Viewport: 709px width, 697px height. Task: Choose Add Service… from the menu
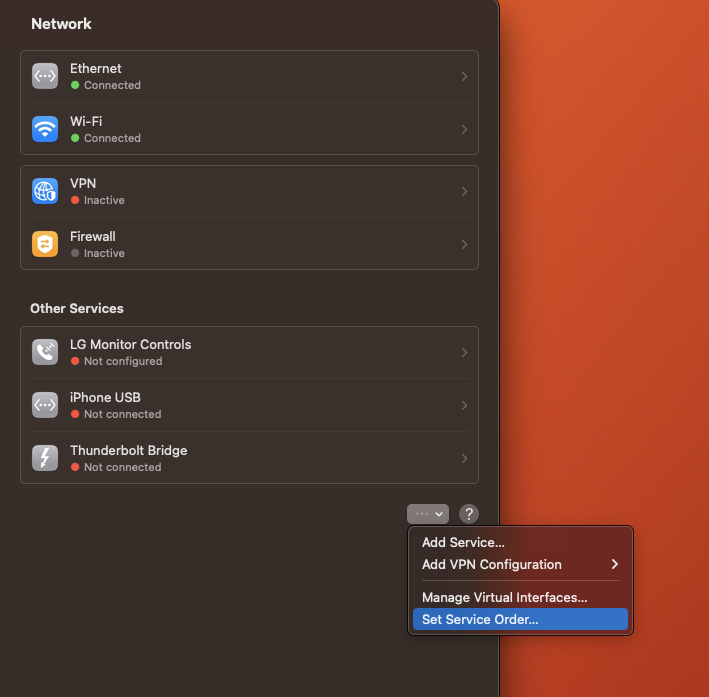(x=520, y=542)
